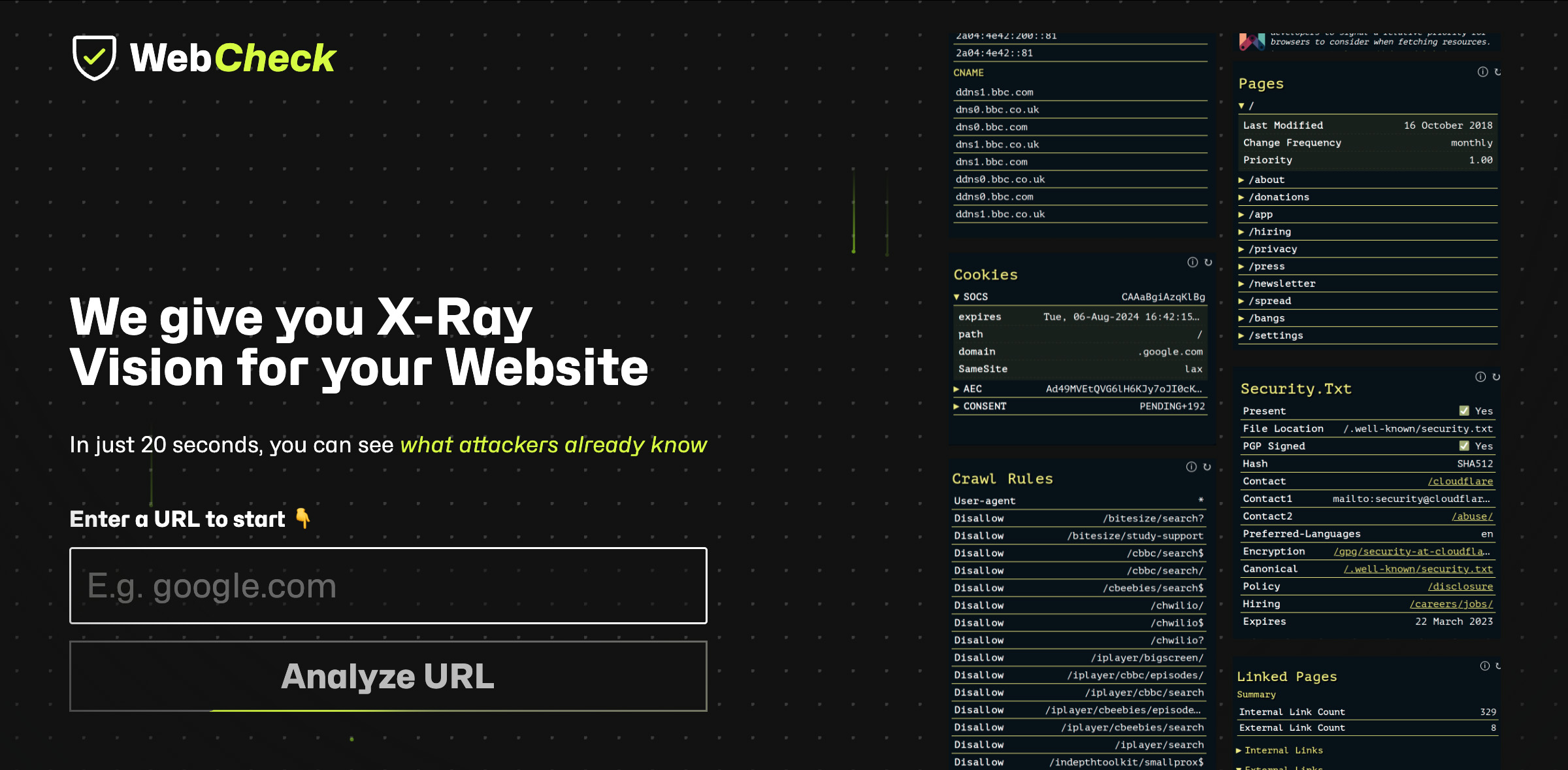
Task: Select the Preferred-Languages en row
Action: pos(1367,534)
